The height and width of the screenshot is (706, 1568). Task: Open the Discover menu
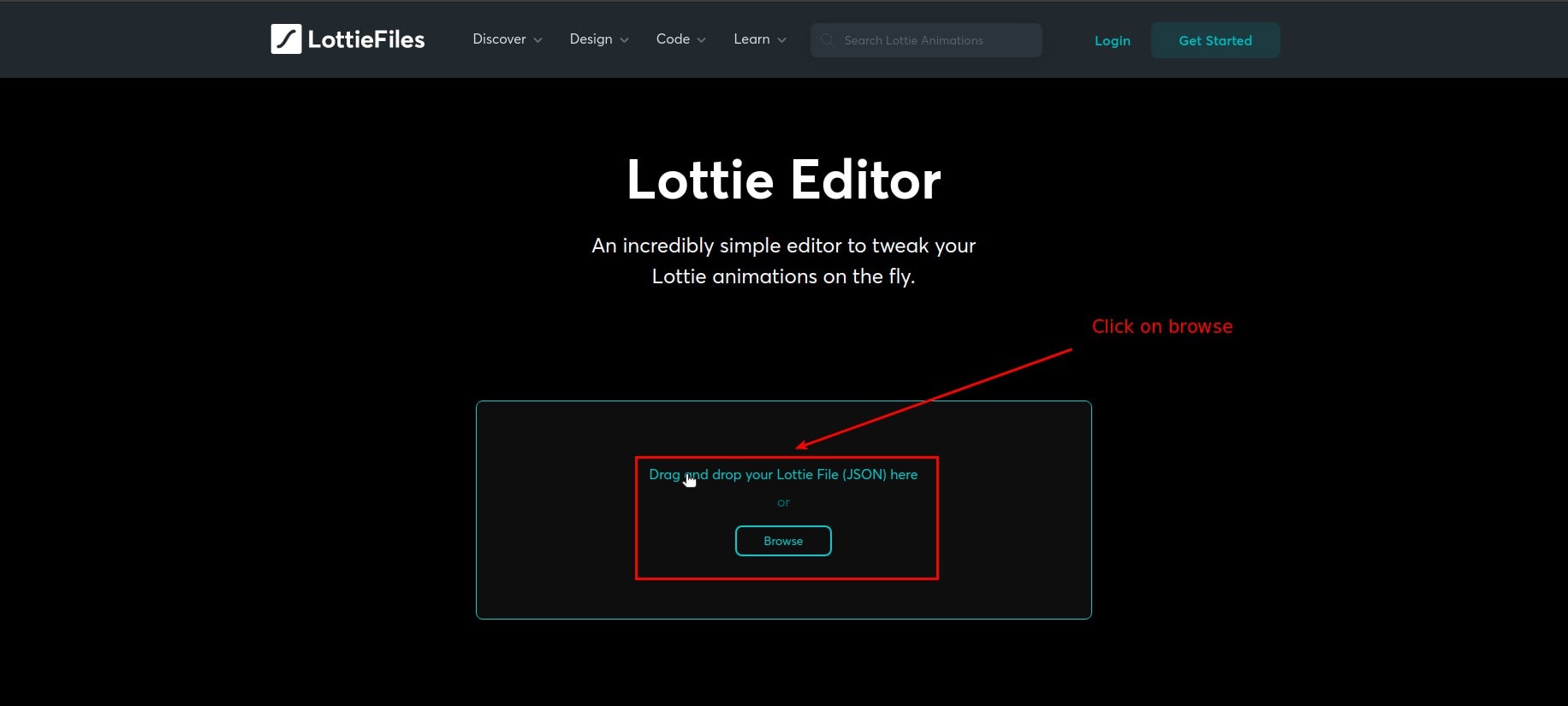(499, 39)
